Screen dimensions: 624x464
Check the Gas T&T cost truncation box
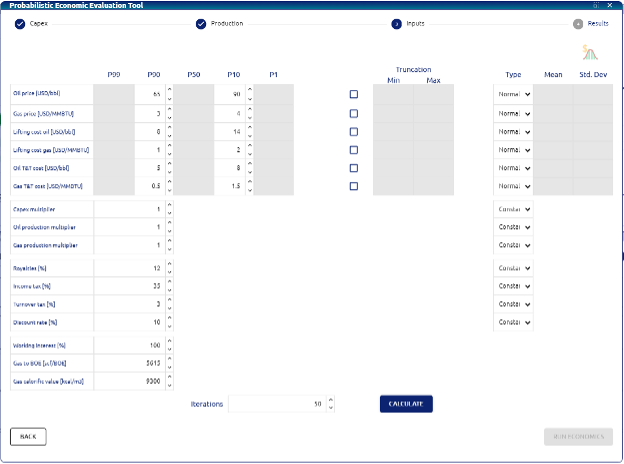353,186
